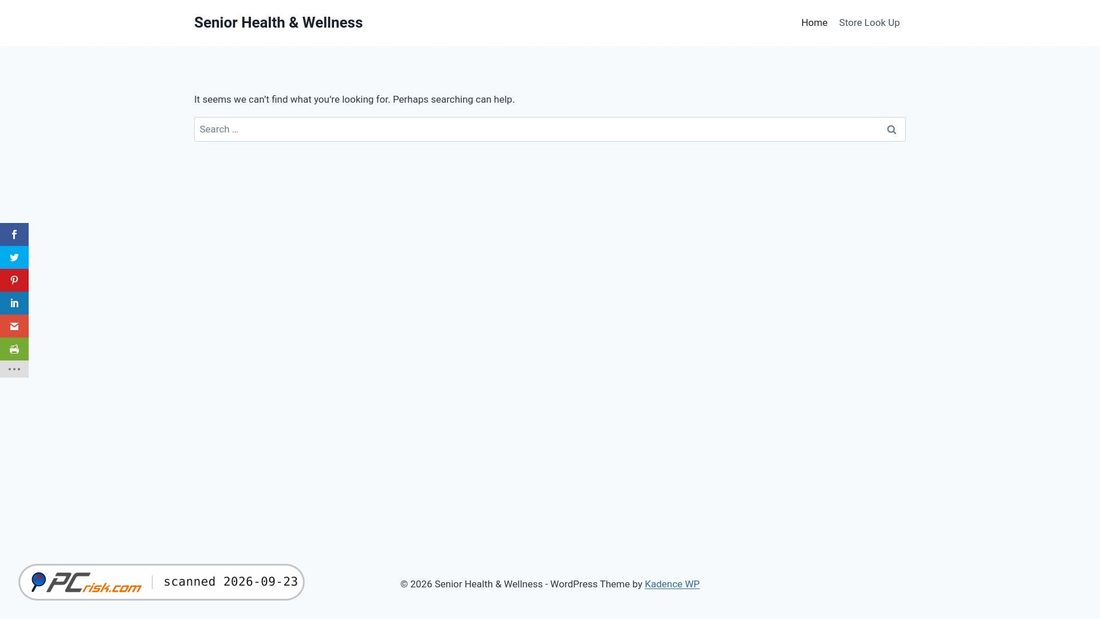1100x619 pixels.
Task: Open the Home menu item
Action: [x=814, y=22]
